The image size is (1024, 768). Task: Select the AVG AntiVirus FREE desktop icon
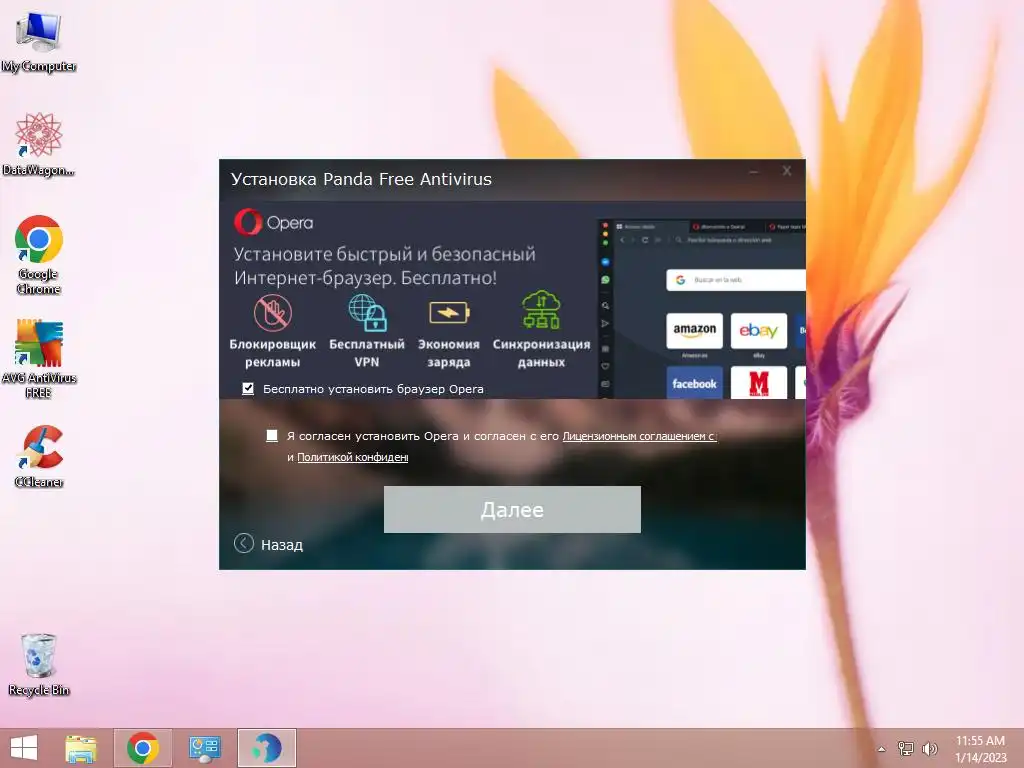coord(39,359)
